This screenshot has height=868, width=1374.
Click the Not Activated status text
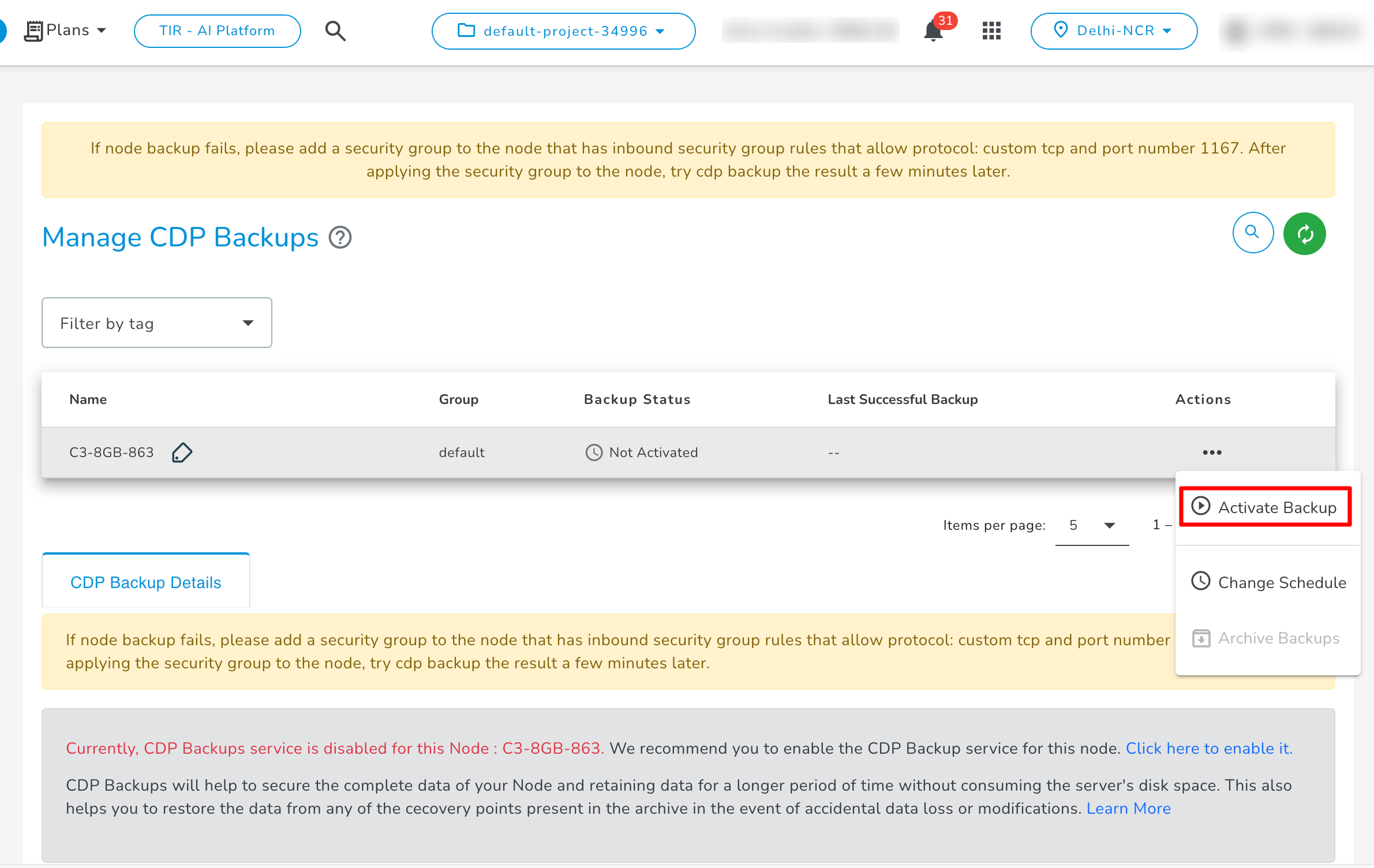tap(653, 452)
